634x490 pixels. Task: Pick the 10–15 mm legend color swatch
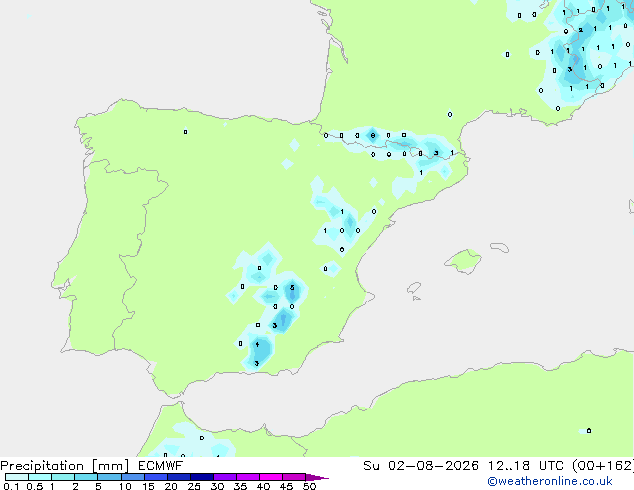pos(133,477)
